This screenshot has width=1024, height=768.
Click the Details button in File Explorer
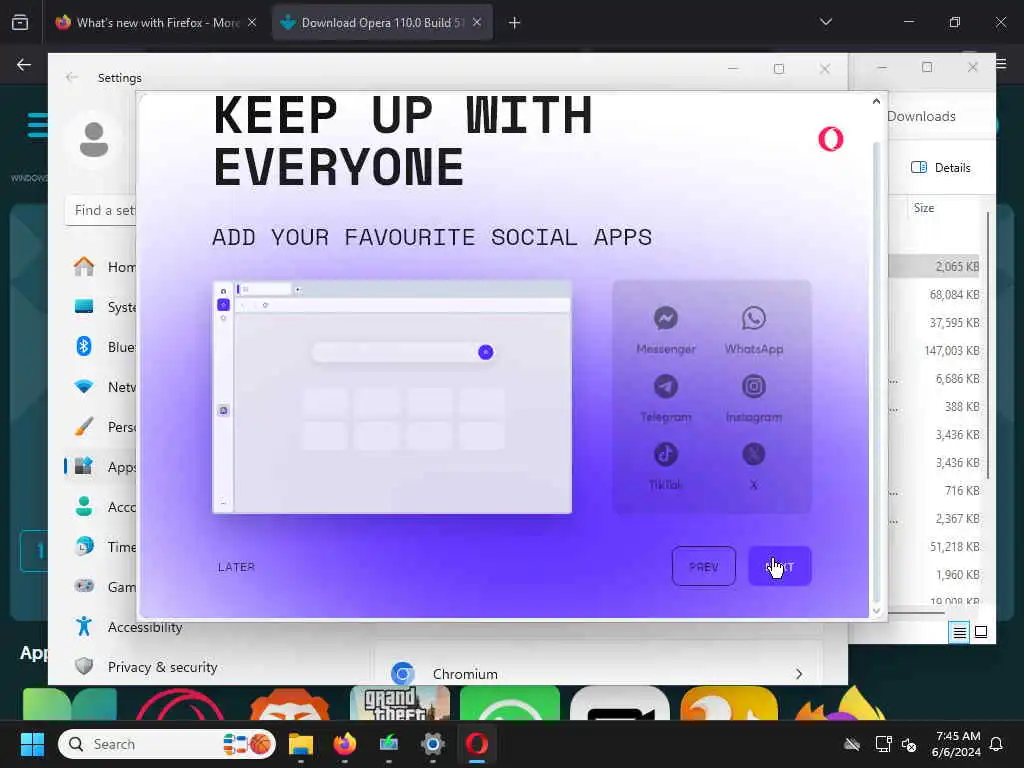[x=940, y=168]
